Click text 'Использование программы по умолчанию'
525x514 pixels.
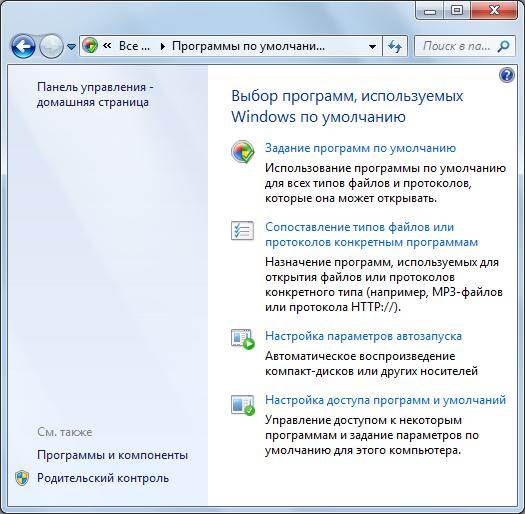click(385, 168)
